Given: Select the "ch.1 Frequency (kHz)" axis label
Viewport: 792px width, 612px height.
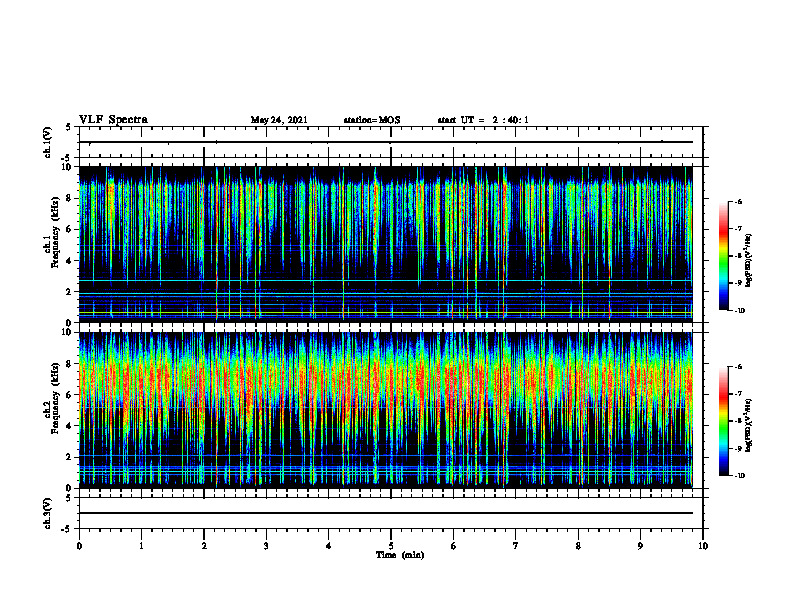Looking at the screenshot, I should coord(52,232).
